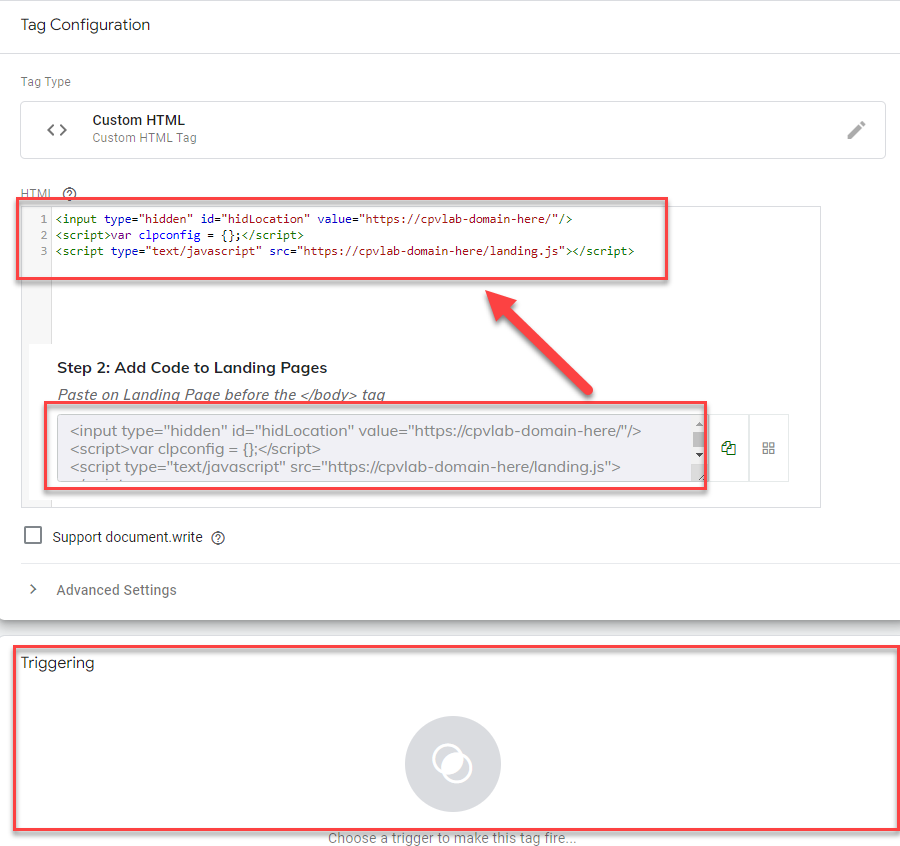Click the grid icon beside the copy button

(768, 448)
